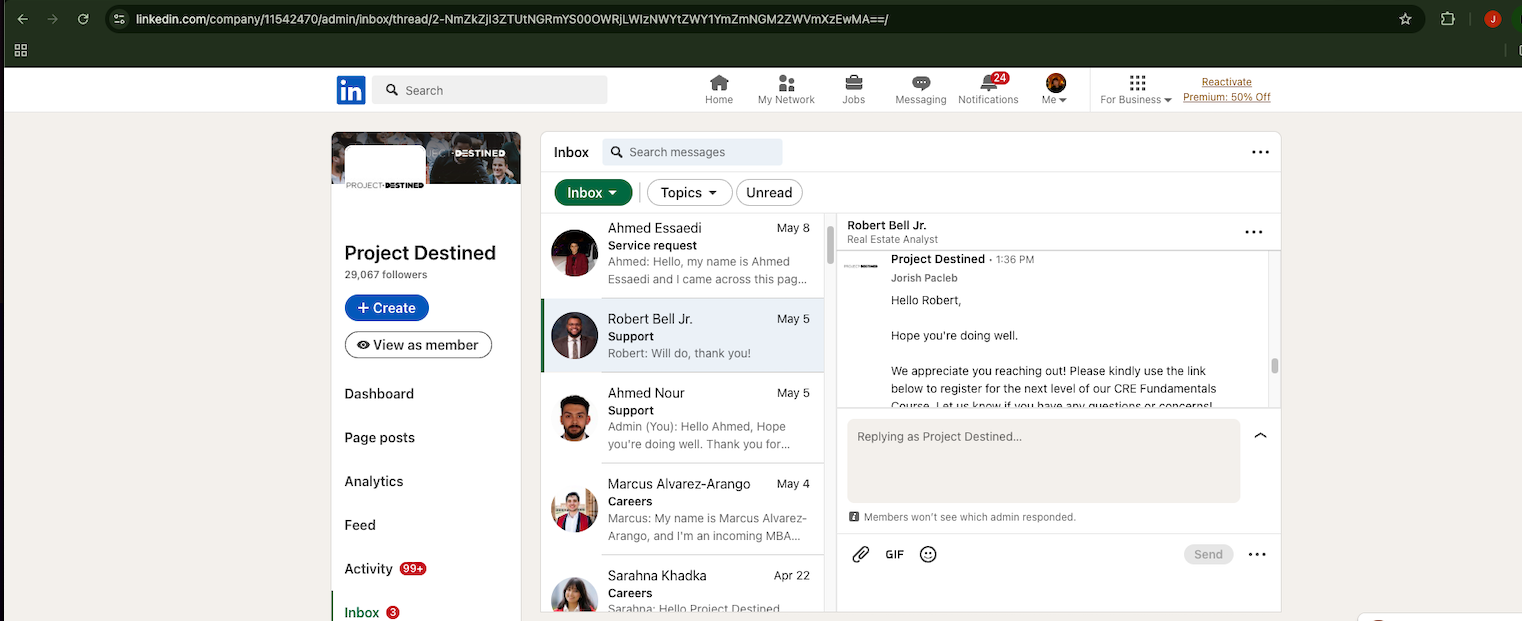The image size is (1522, 621).
Task: Open the Me profile menu
Action: point(1055,90)
